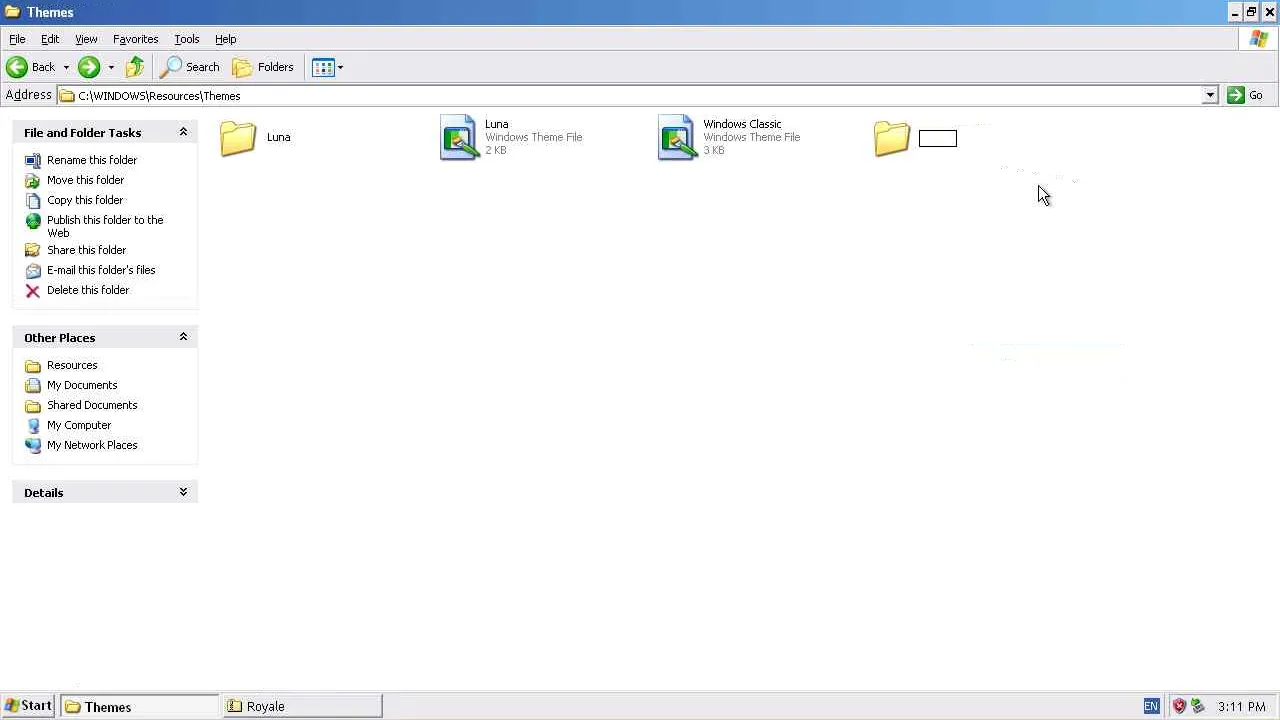Click the red Delete this folder icon
The width and height of the screenshot is (1280, 720).
33,290
